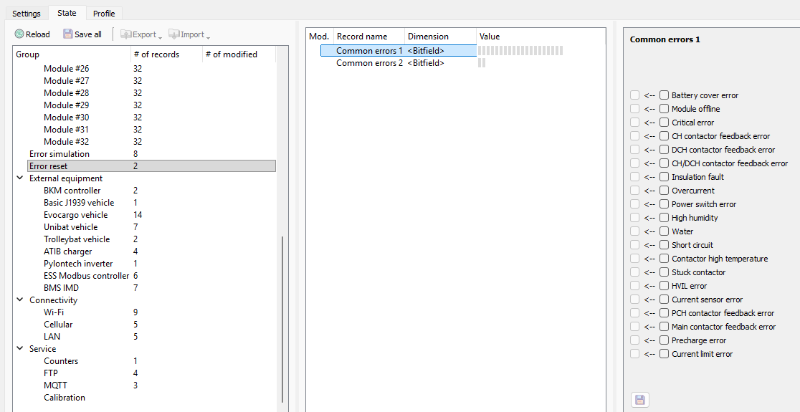Check Short circuit checkbox
This screenshot has height=412, width=800.
pos(664,245)
